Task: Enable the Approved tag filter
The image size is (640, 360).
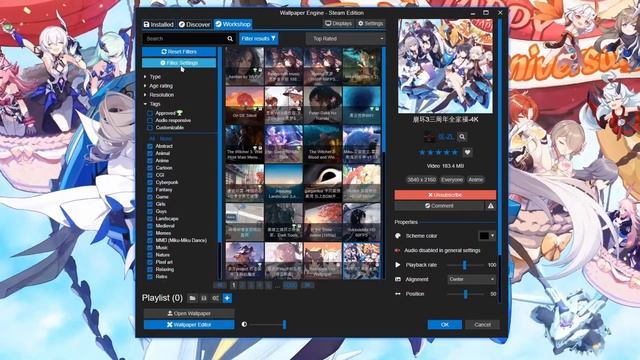Action: point(150,113)
